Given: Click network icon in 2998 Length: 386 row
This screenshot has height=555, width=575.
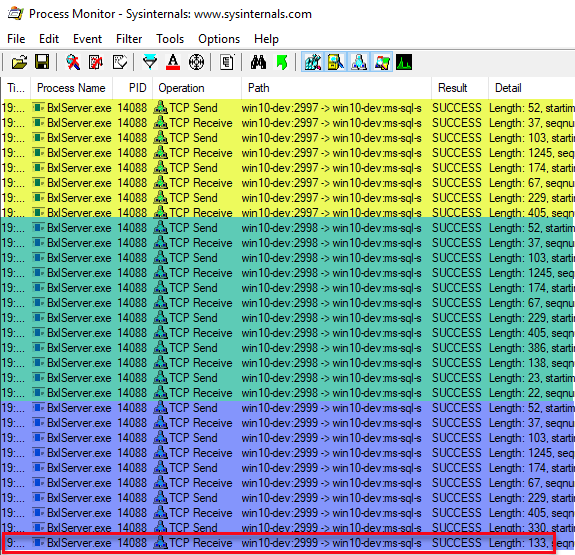Looking at the screenshot, I should [161, 348].
